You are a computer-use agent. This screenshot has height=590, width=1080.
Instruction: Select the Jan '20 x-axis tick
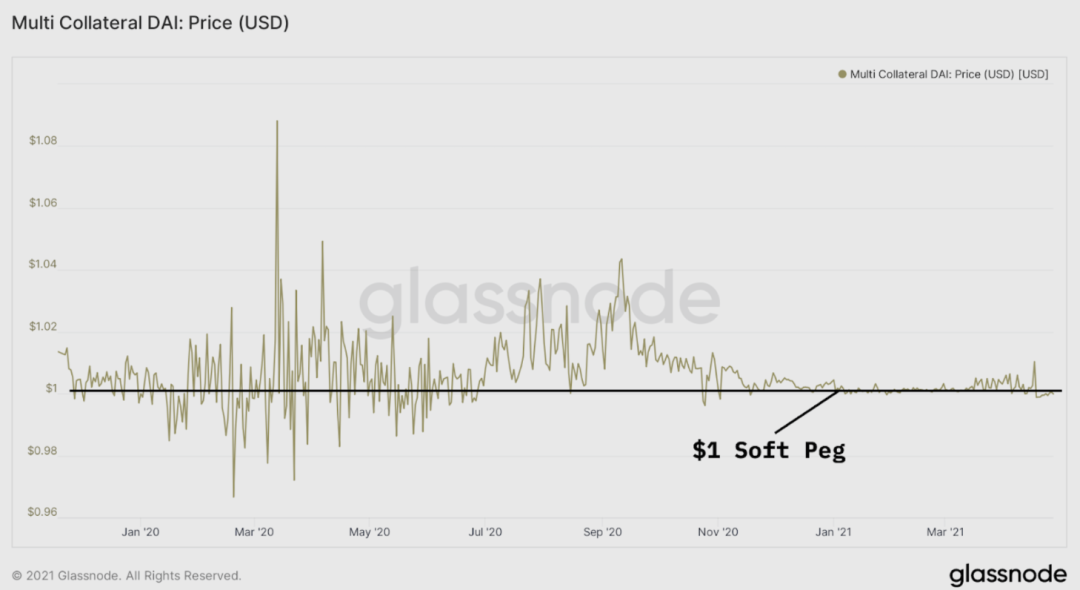click(141, 532)
